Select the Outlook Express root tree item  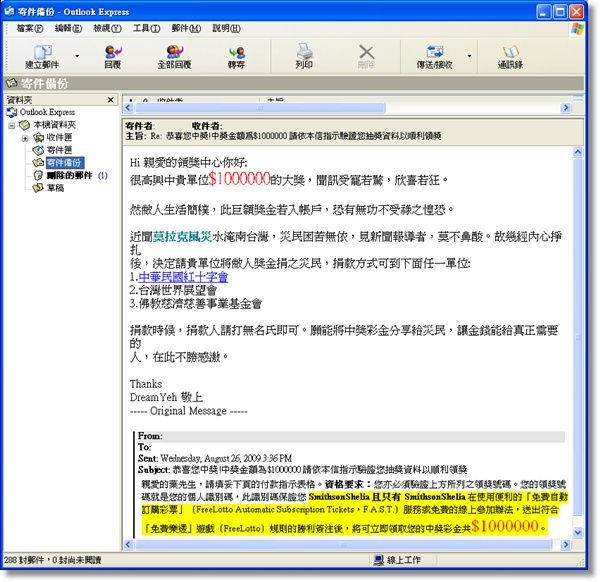tap(47, 112)
